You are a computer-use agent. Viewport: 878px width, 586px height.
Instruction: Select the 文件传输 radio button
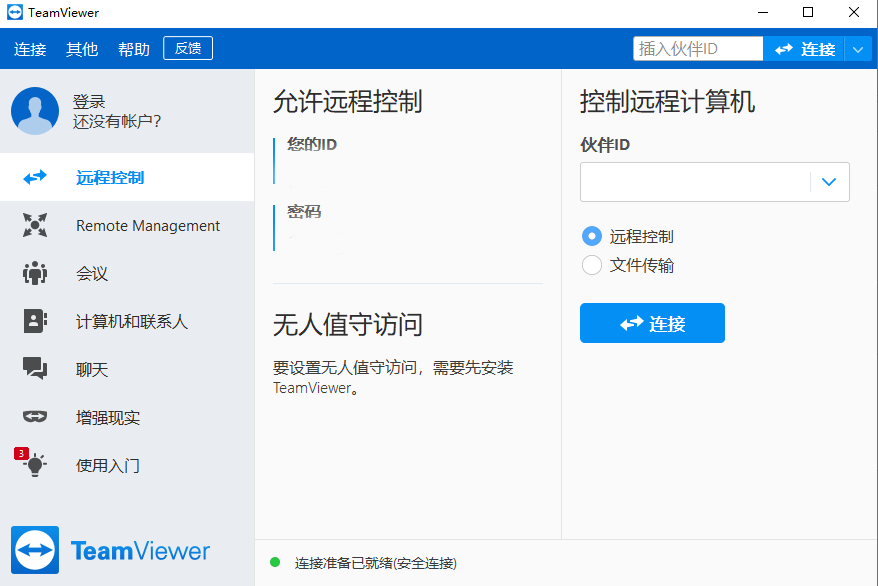click(592, 265)
